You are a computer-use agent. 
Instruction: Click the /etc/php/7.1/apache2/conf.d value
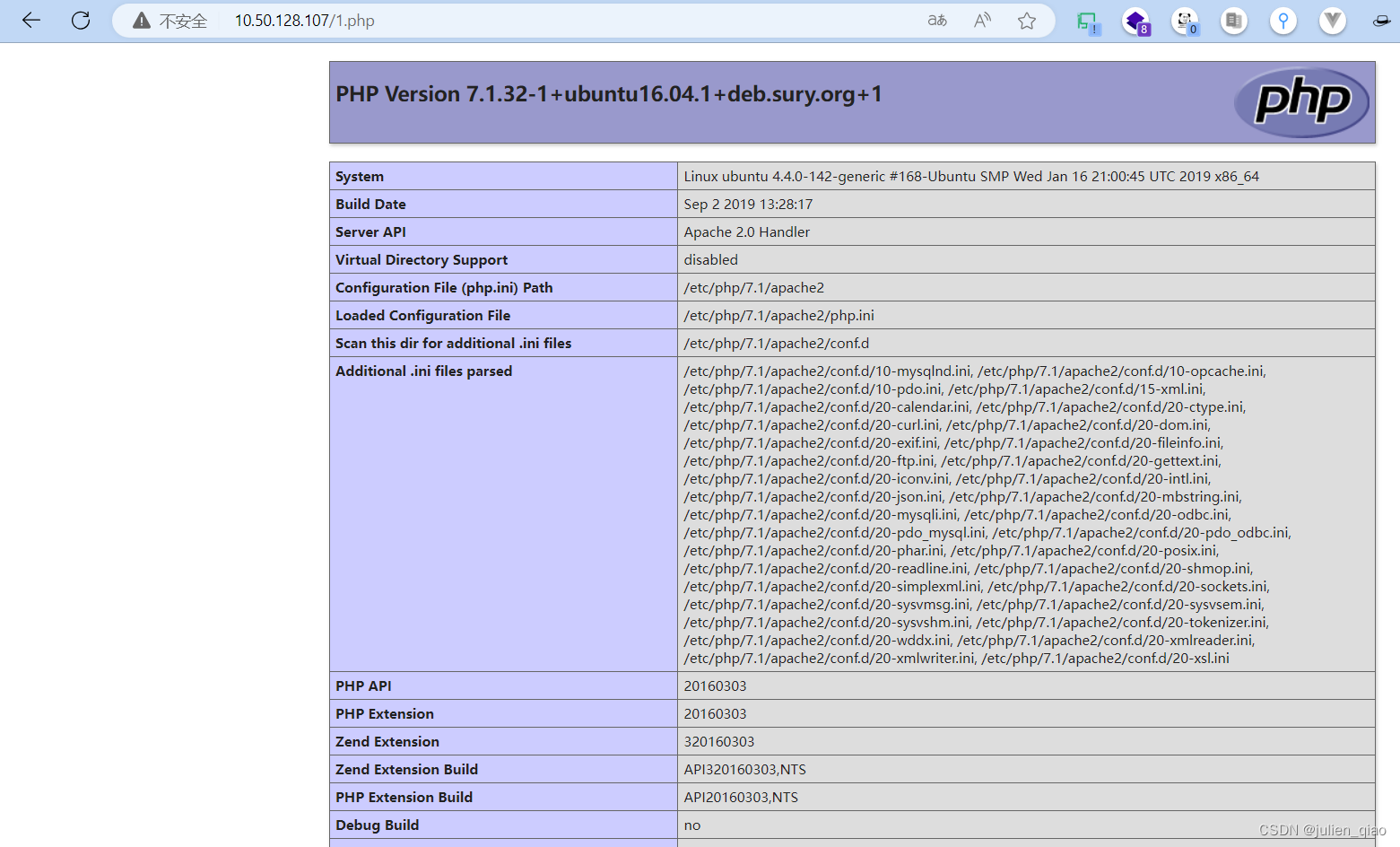coord(776,344)
